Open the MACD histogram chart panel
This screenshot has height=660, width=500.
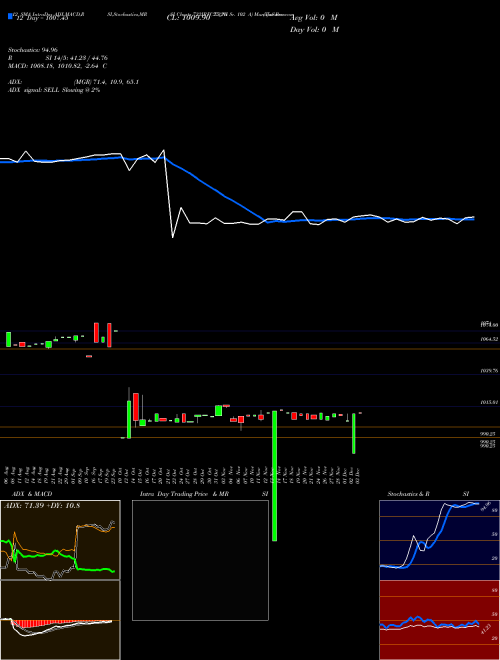pos(60,620)
